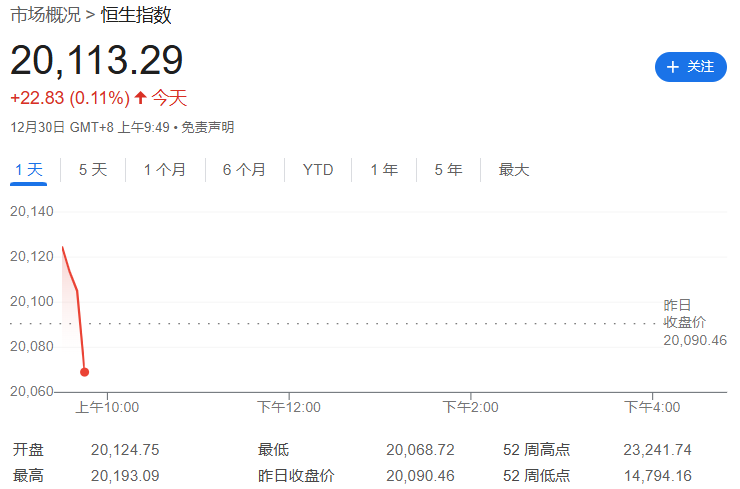Click the 最高 value 20,193.09
This screenshot has height=489, width=740.
point(125,476)
